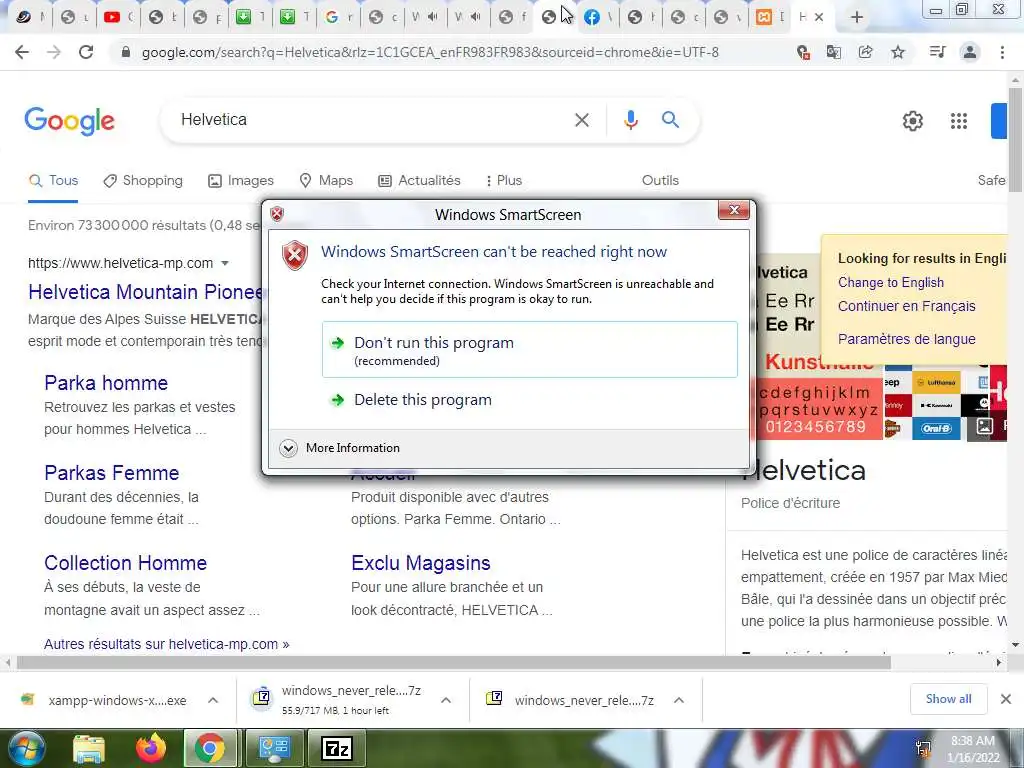This screenshot has height=768, width=1024.
Task: Expand More Information in SmartScreen dialog
Action: tap(340, 448)
